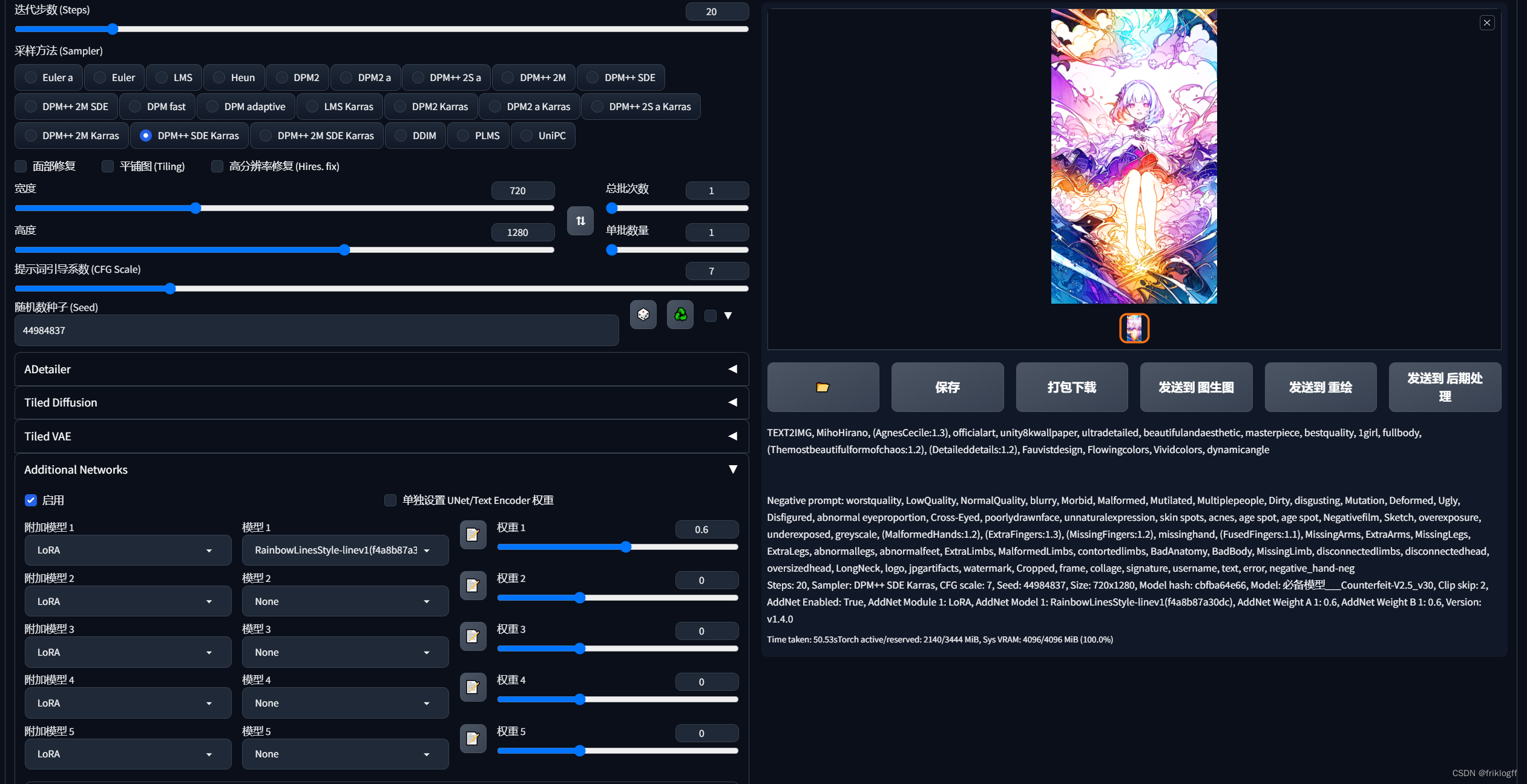
Task: Open the 模型 1 RainbowLinesStyle dropdown
Action: pyautogui.click(x=345, y=550)
